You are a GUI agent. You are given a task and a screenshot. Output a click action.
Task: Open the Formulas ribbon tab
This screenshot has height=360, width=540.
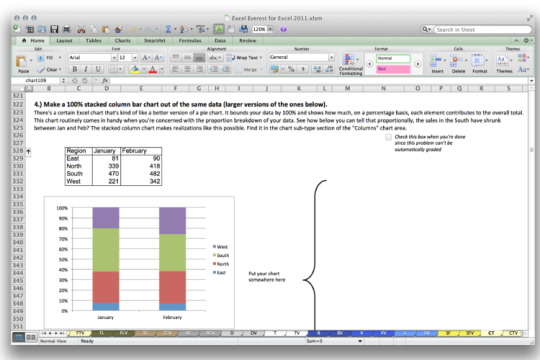click(x=190, y=41)
